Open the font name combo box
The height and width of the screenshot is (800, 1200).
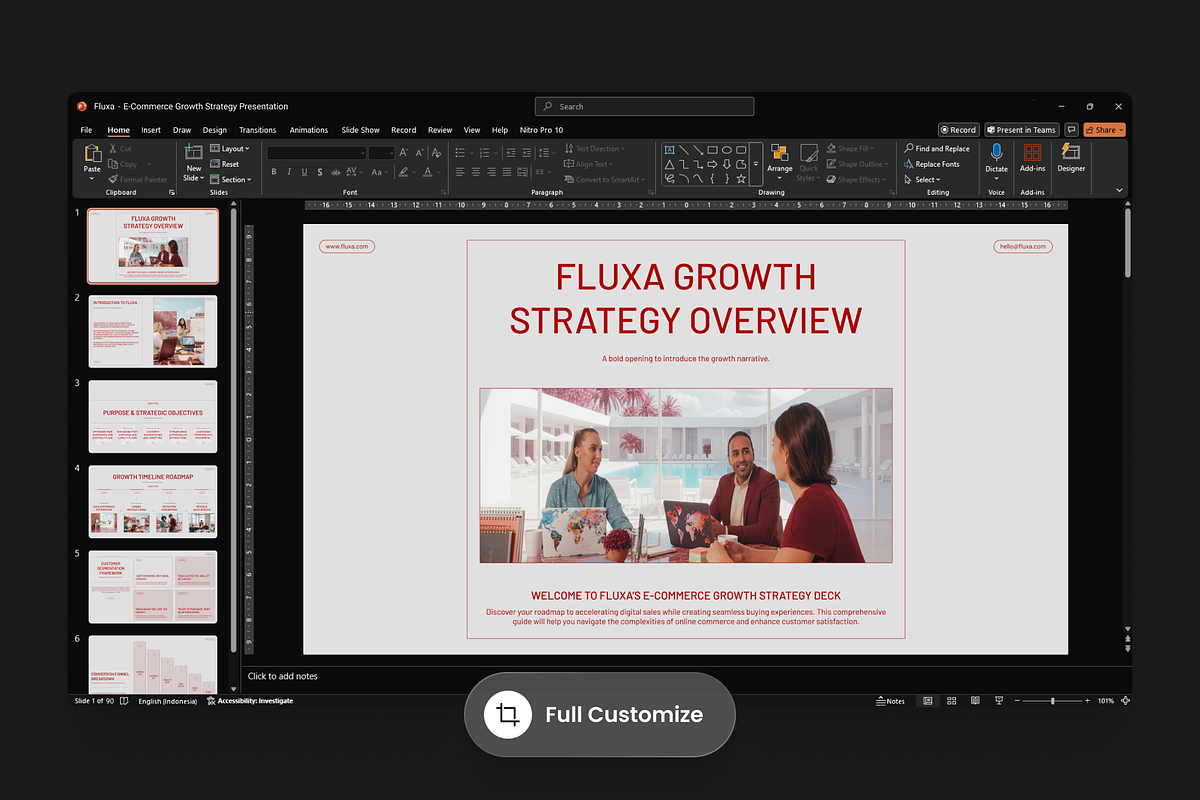coord(316,152)
